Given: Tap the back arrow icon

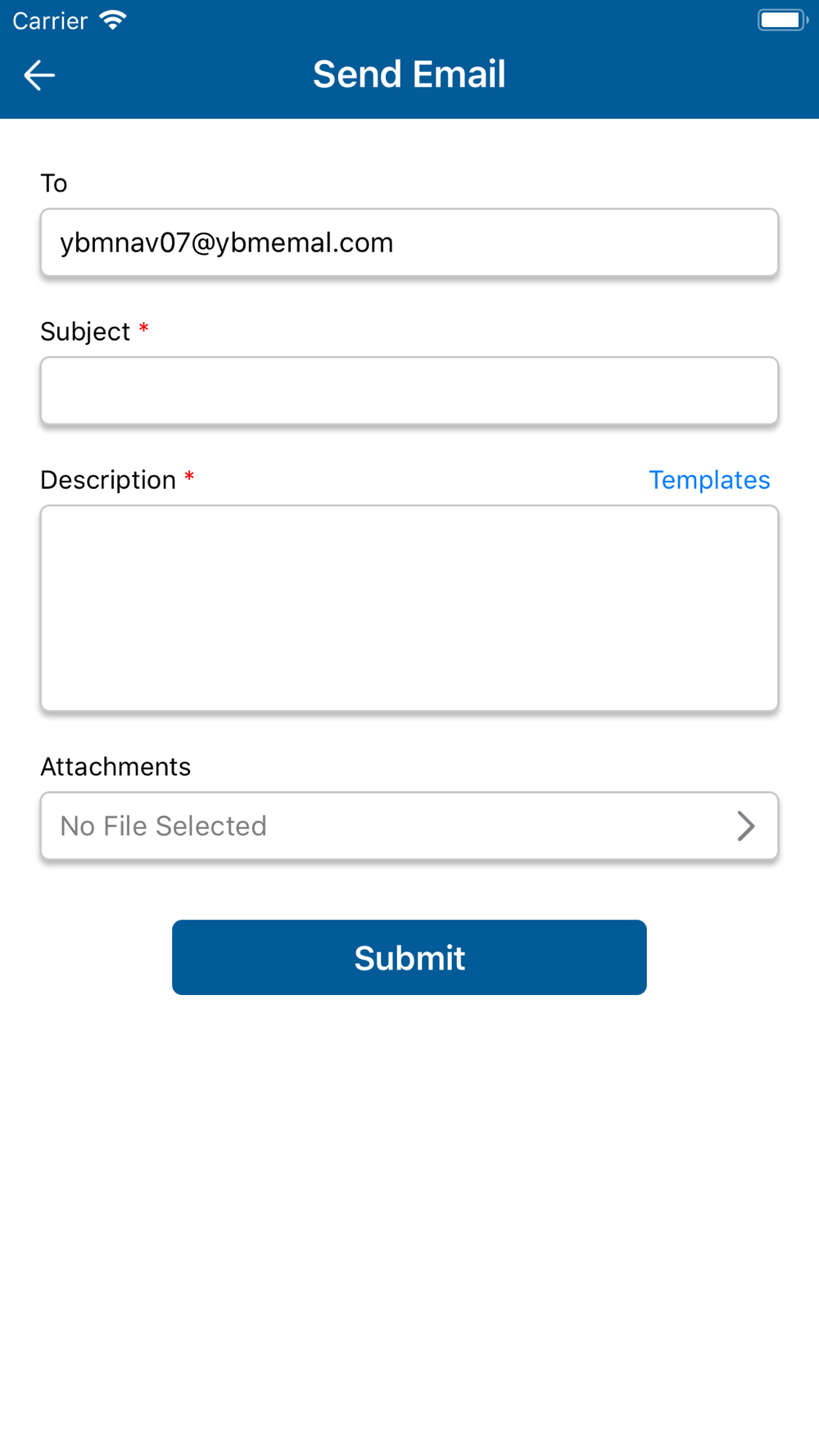Looking at the screenshot, I should pyautogui.click(x=39, y=75).
